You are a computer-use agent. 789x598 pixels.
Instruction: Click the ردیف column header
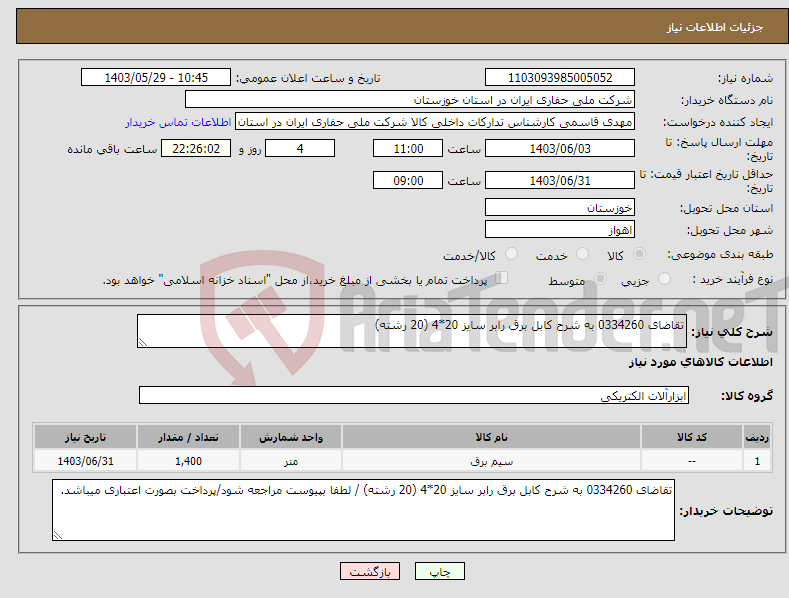[757, 437]
